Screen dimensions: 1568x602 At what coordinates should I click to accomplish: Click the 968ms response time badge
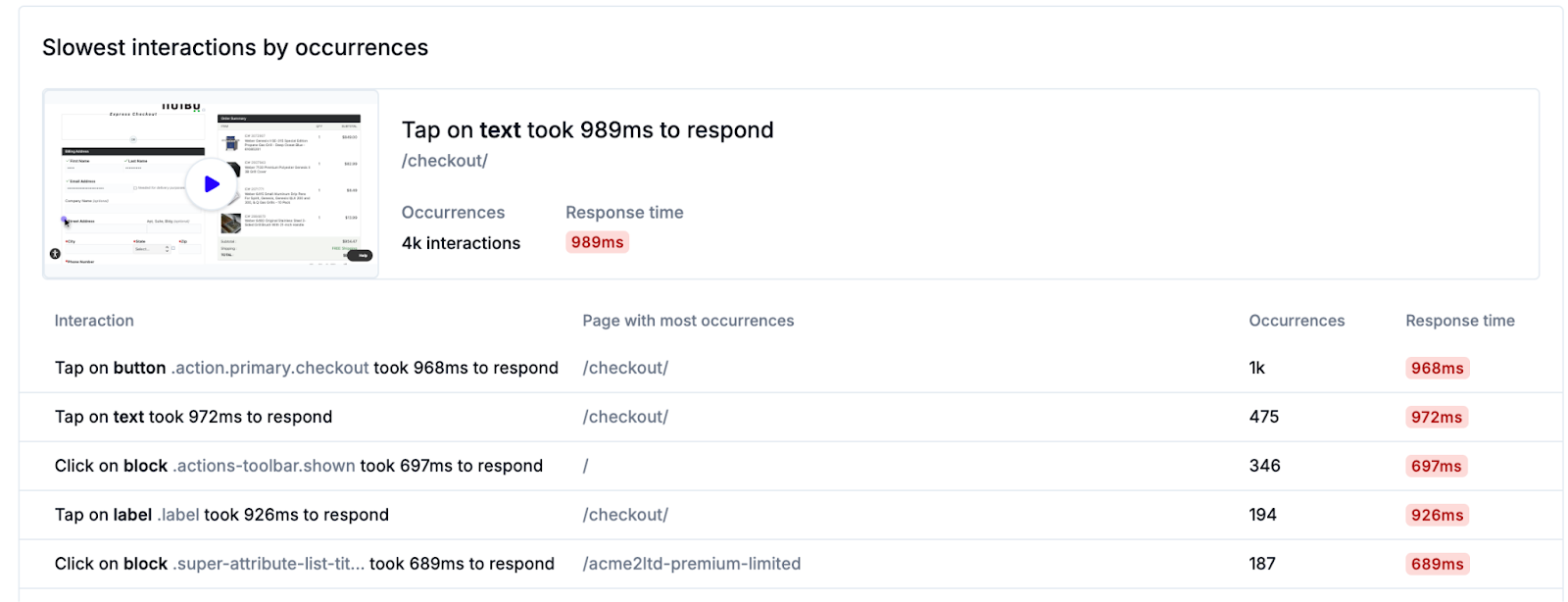[1437, 369]
